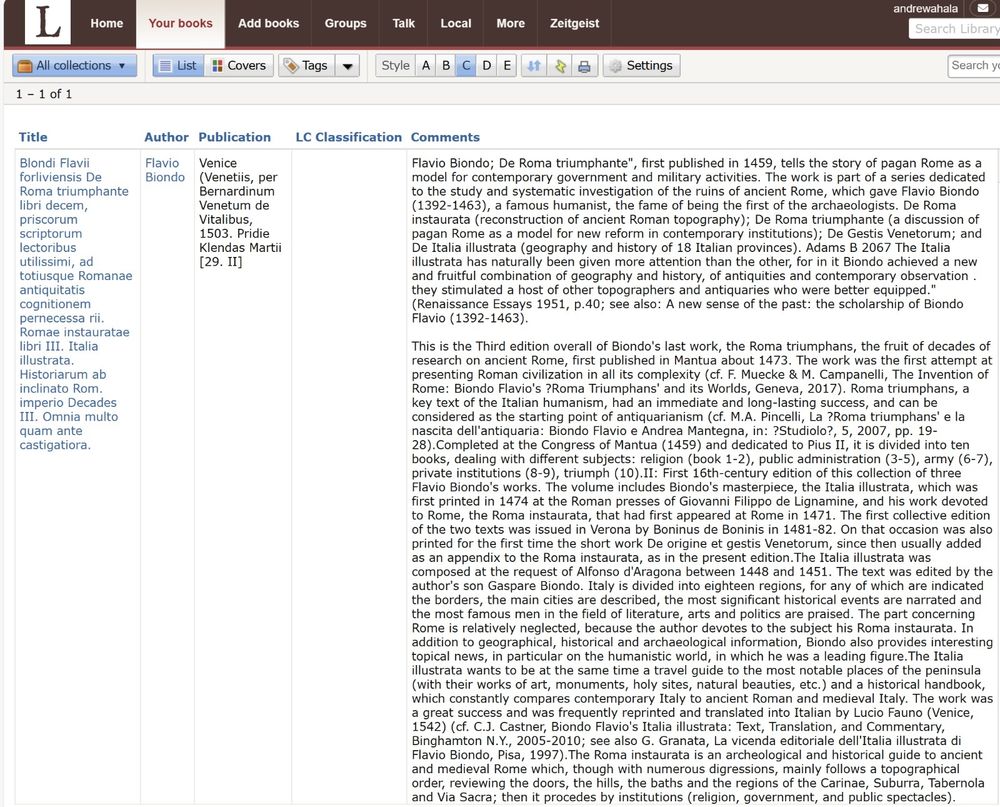The height and width of the screenshot is (807, 1000).
Task: Focus the Search Library field
Action: click(x=955, y=29)
